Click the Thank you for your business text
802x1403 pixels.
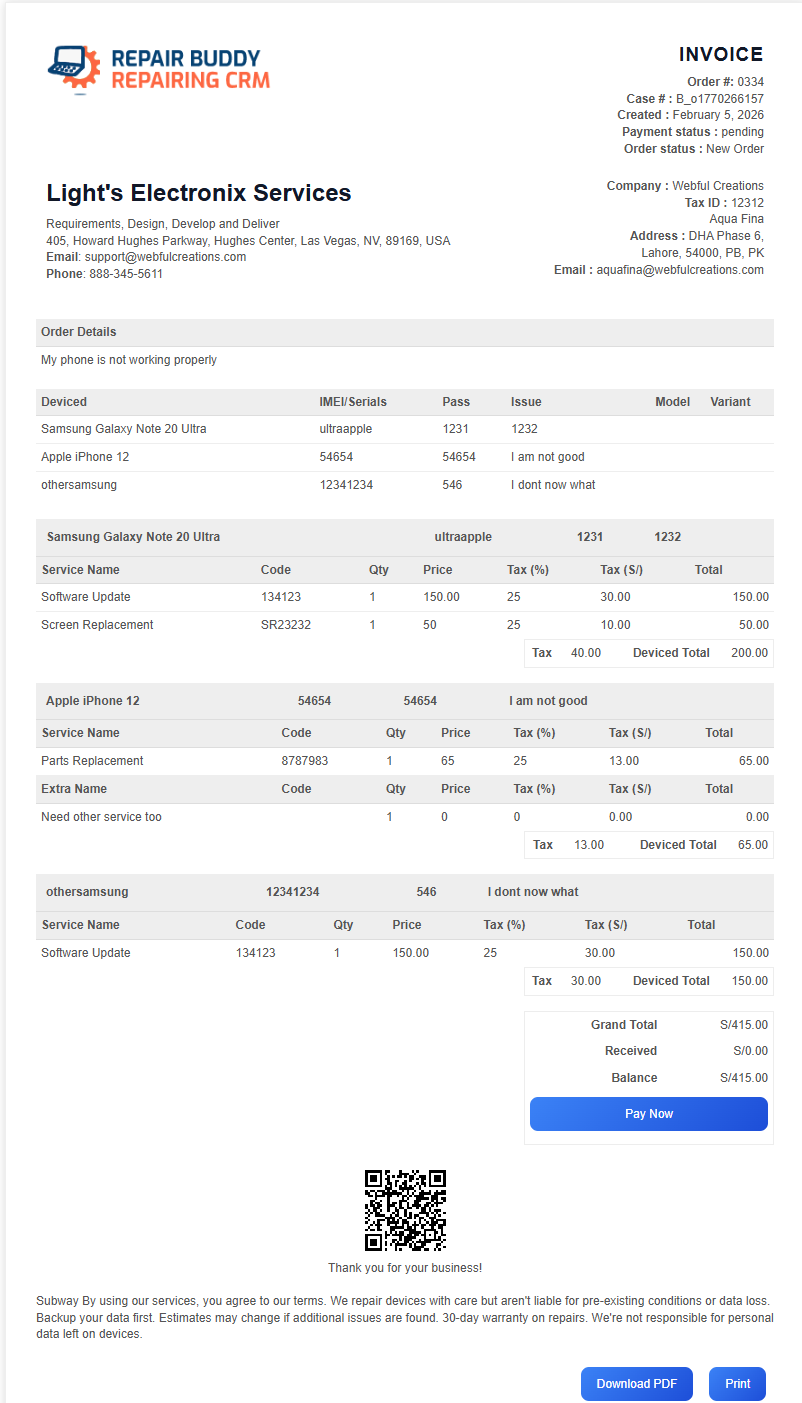(x=405, y=1268)
